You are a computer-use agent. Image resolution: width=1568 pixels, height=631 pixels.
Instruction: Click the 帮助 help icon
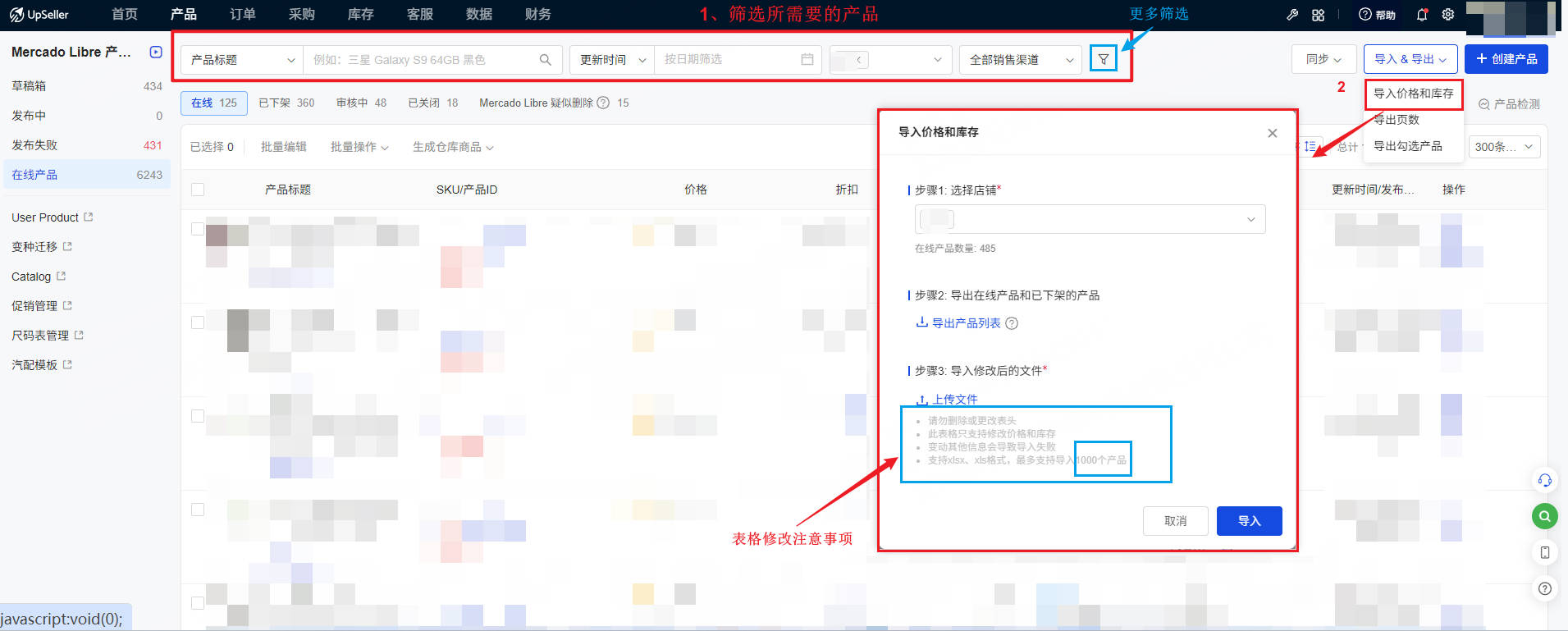(x=1377, y=15)
